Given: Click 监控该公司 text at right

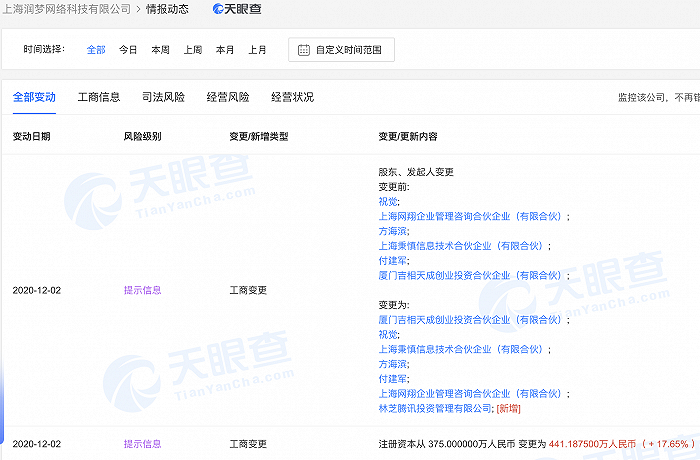Looking at the screenshot, I should tap(641, 97).
